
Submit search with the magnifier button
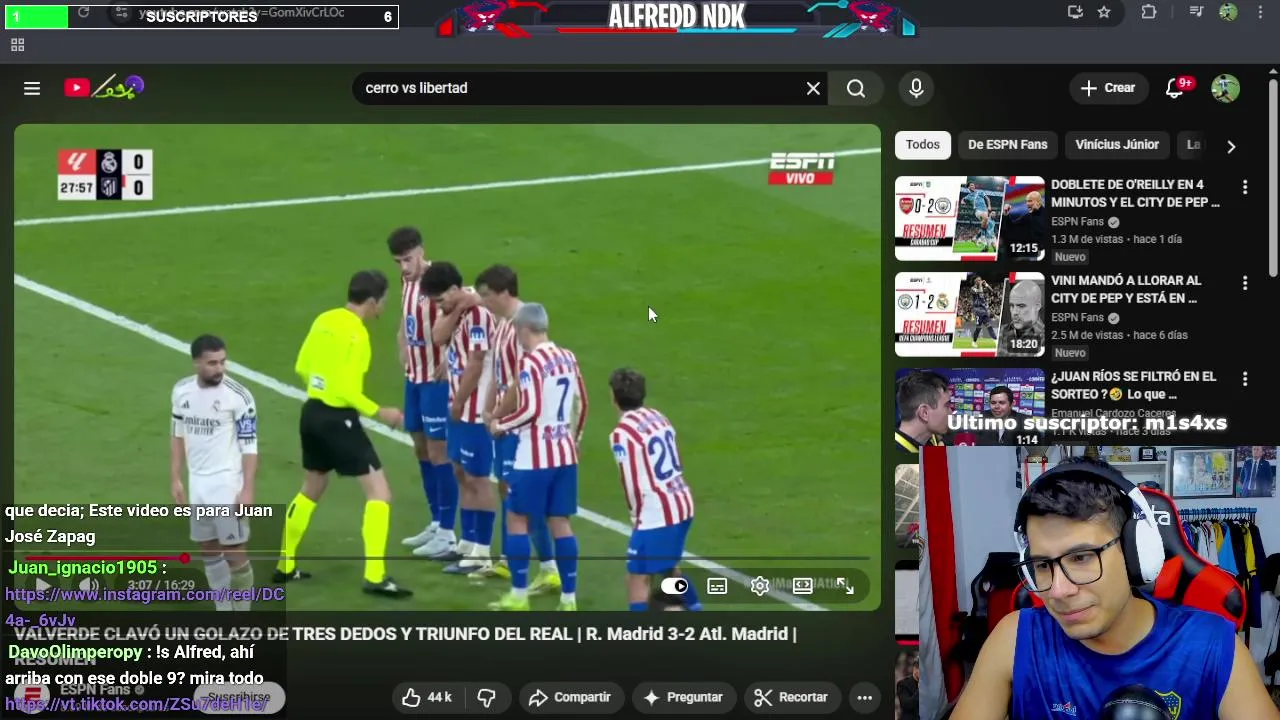[856, 88]
